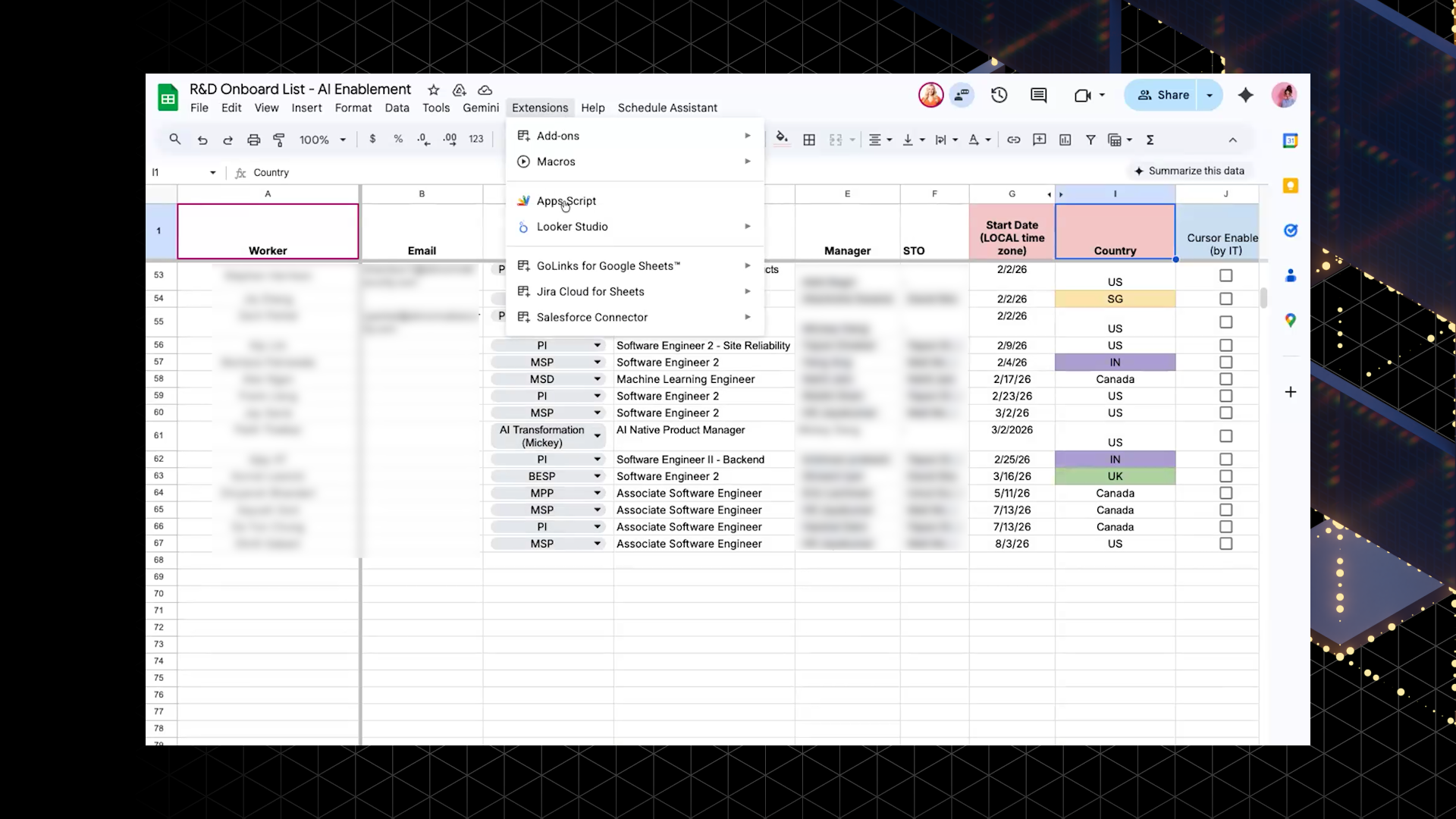Open the Data menu
The height and width of the screenshot is (819, 1456).
[x=397, y=108]
